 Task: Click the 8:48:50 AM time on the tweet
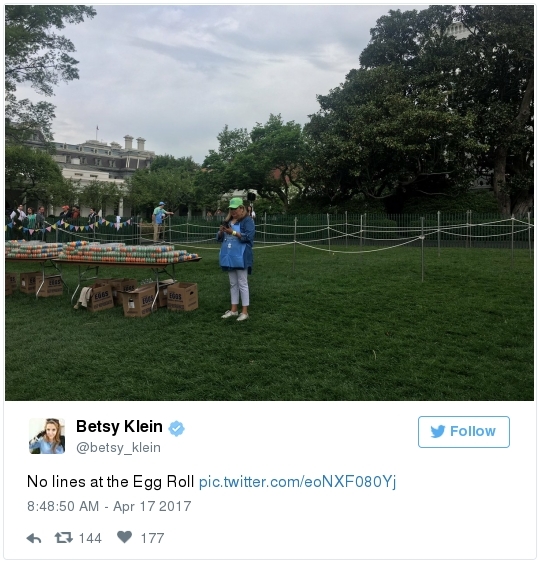point(63,506)
